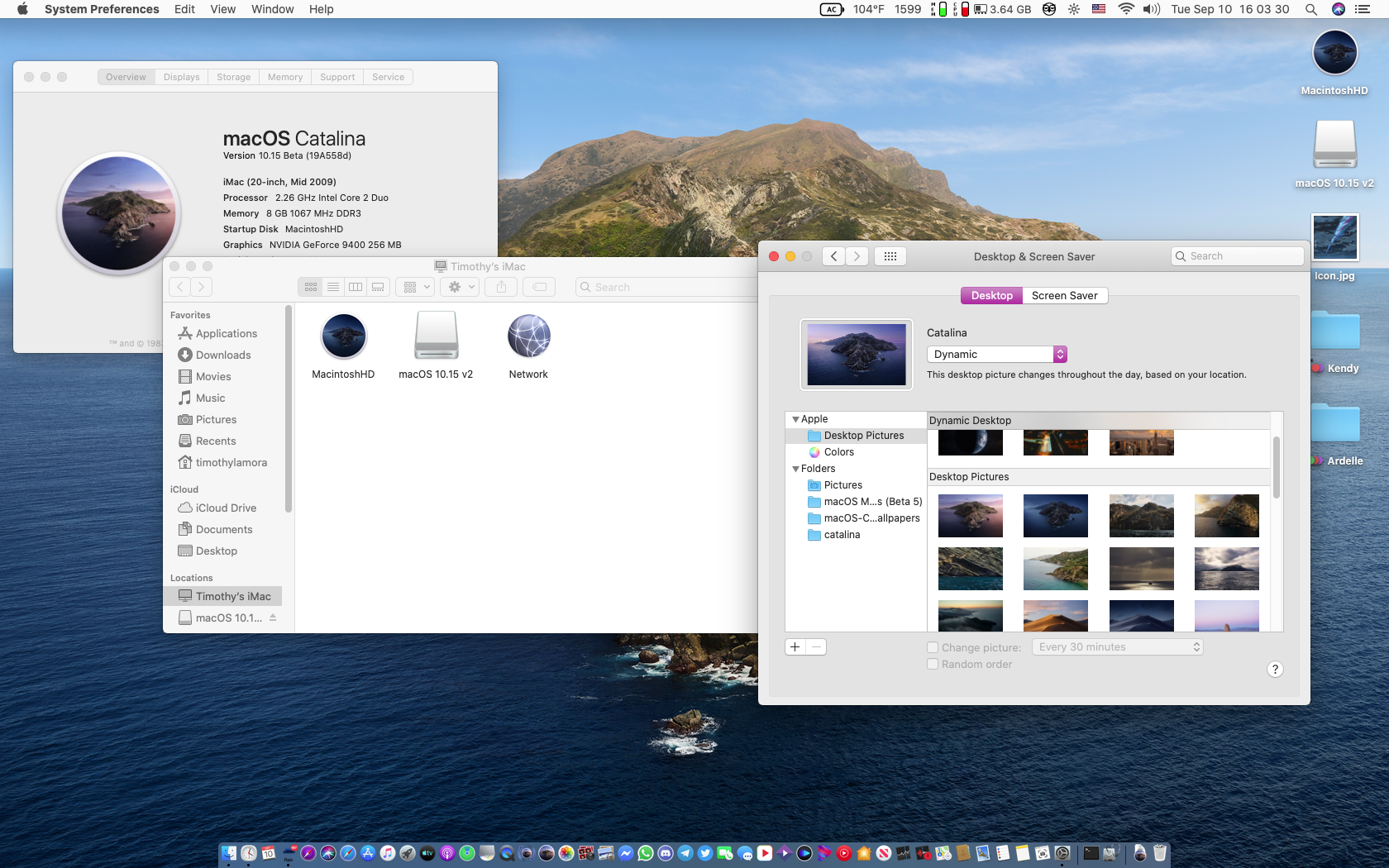This screenshot has width=1389, height=868.
Task: Open Support tab in About This Mac
Action: click(x=337, y=77)
